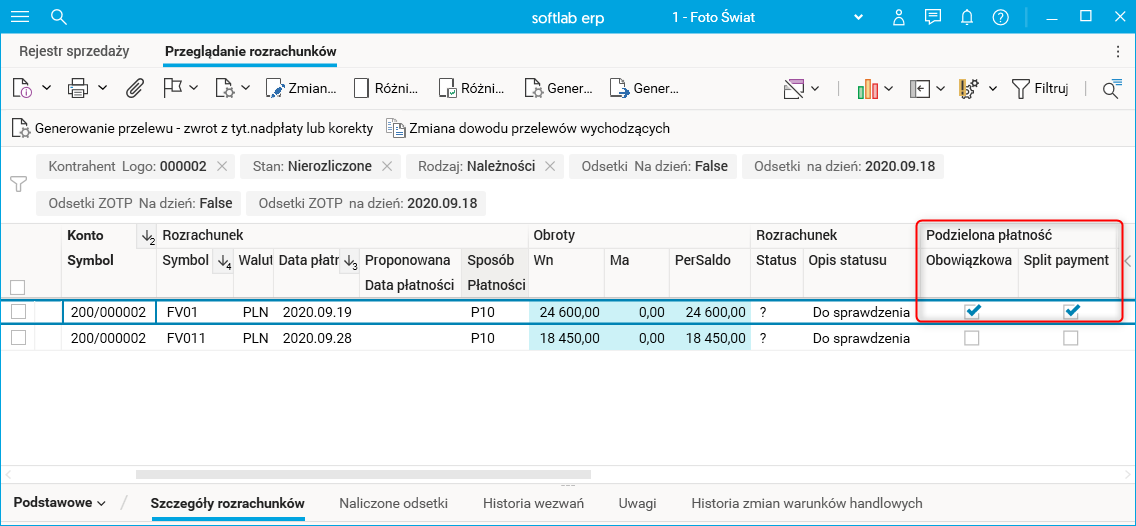Toggle Obowiązkowa checkbox for FV01
This screenshot has height=526, width=1136.
(x=972, y=312)
